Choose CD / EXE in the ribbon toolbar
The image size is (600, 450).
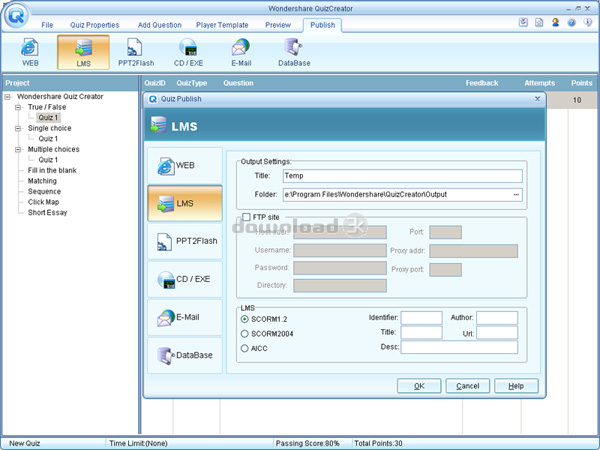(188, 52)
